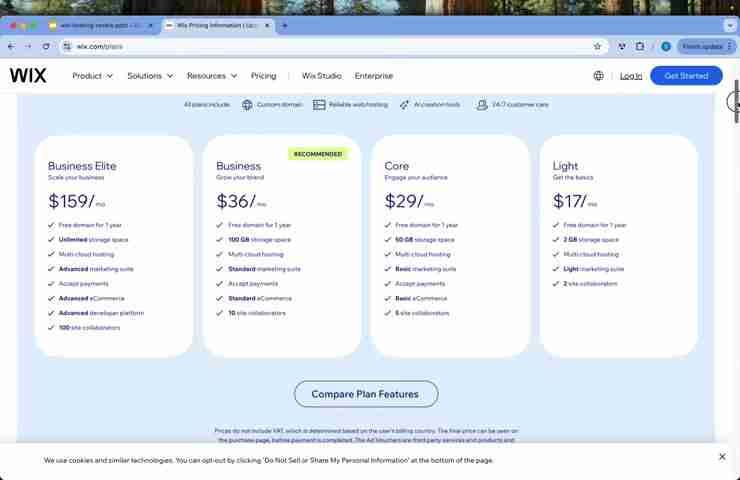Viewport: 740px width, 480px height.
Task: Click the browser forward arrow
Action: (28, 46)
